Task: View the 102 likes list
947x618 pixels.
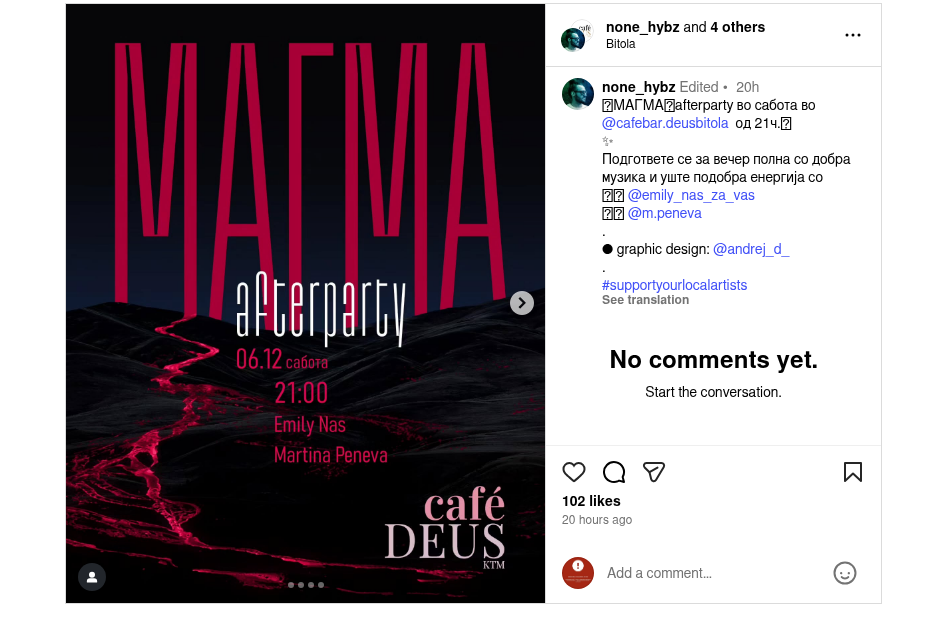Action: click(591, 501)
